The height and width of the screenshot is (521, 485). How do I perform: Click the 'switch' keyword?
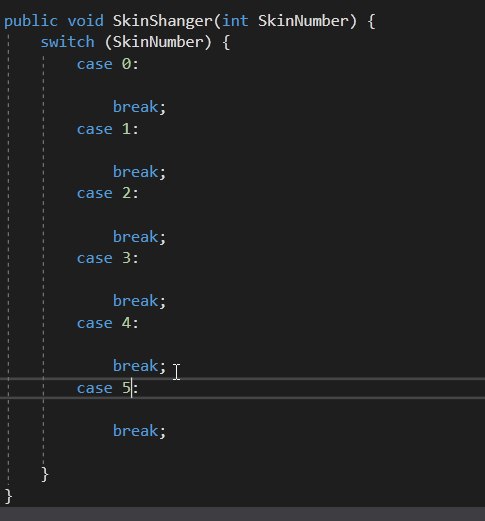68,42
